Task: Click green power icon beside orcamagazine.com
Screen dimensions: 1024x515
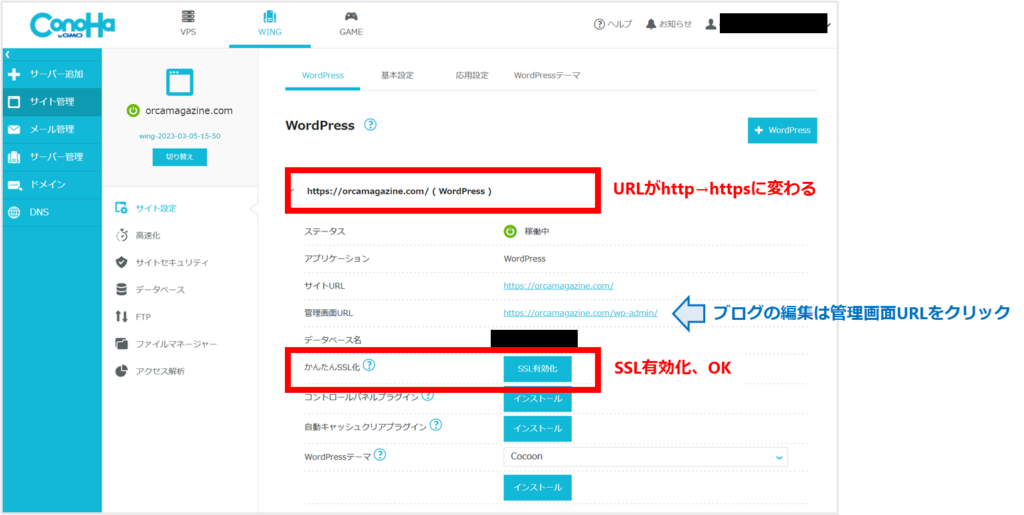Action: [x=133, y=111]
